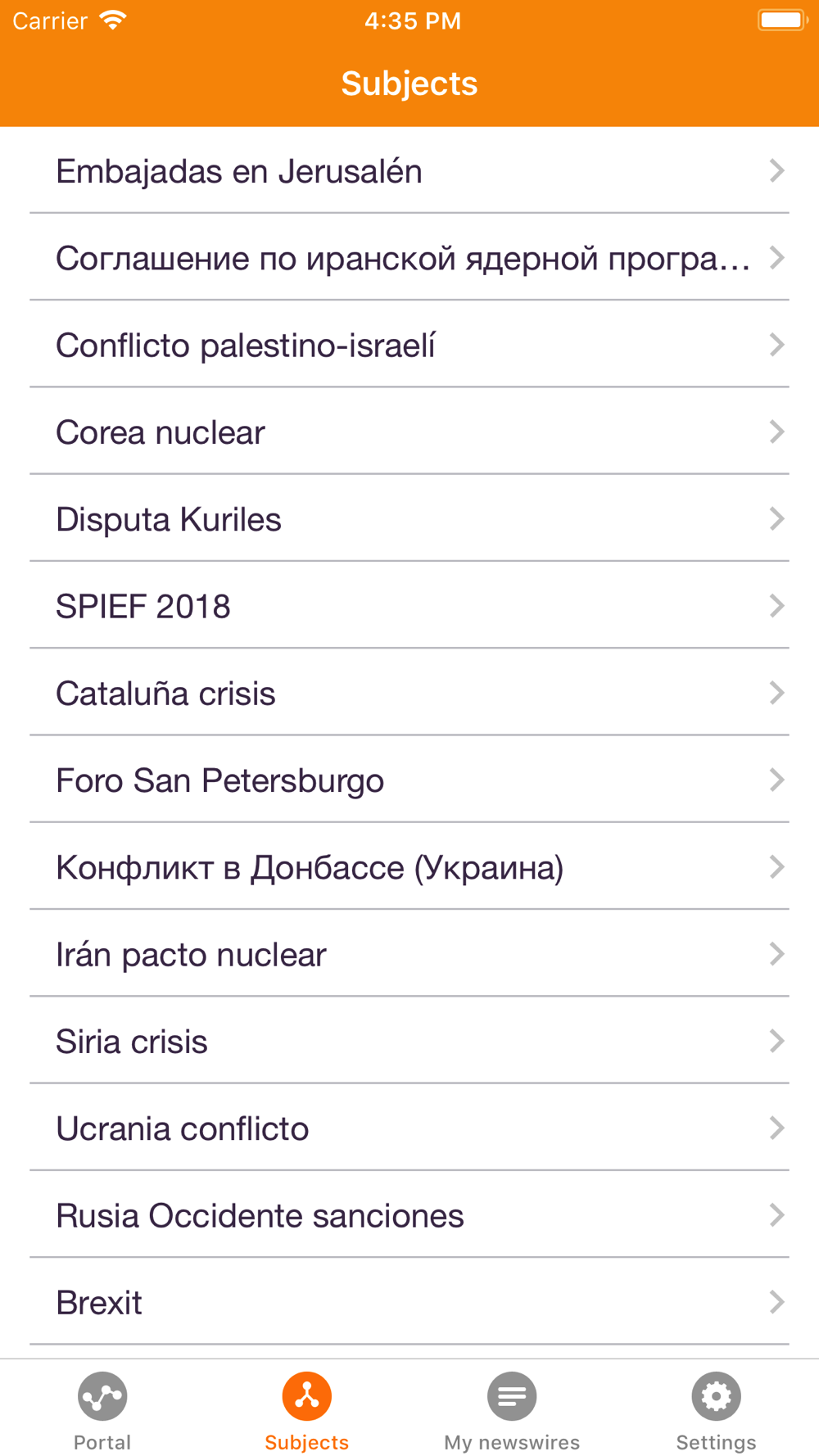Expand chevron next to Embajadas en Jerusalén
Screen dimensions: 819x1456
click(x=776, y=171)
